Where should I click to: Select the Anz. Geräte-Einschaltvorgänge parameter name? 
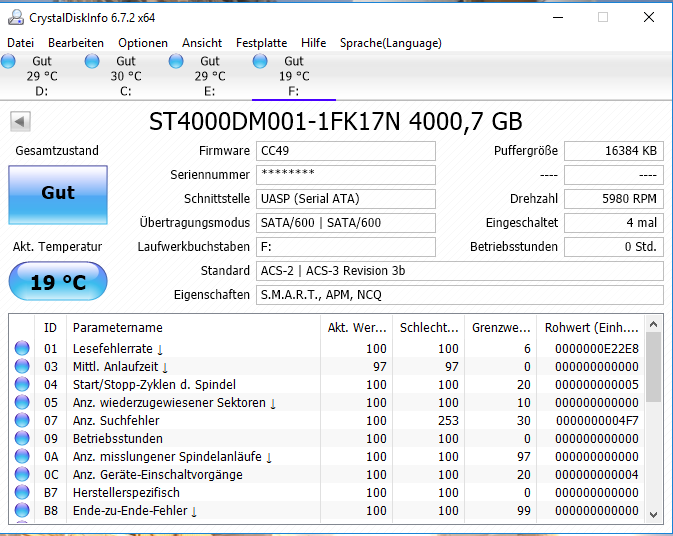tap(158, 475)
